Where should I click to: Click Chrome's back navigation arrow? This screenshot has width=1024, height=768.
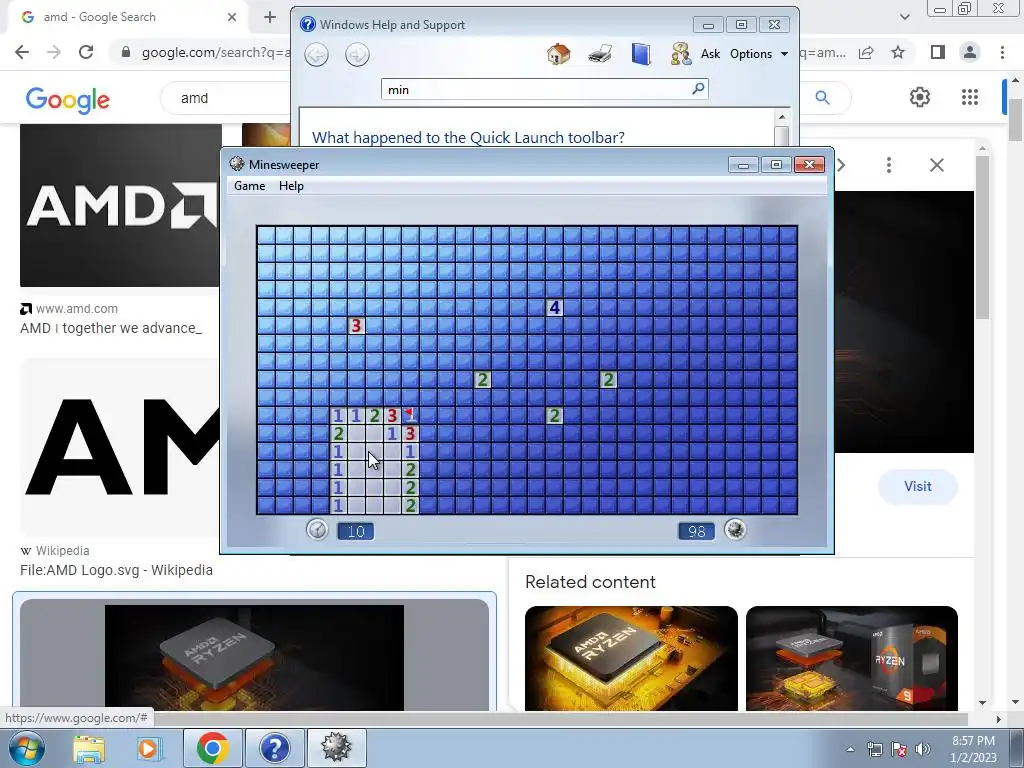pos(22,52)
